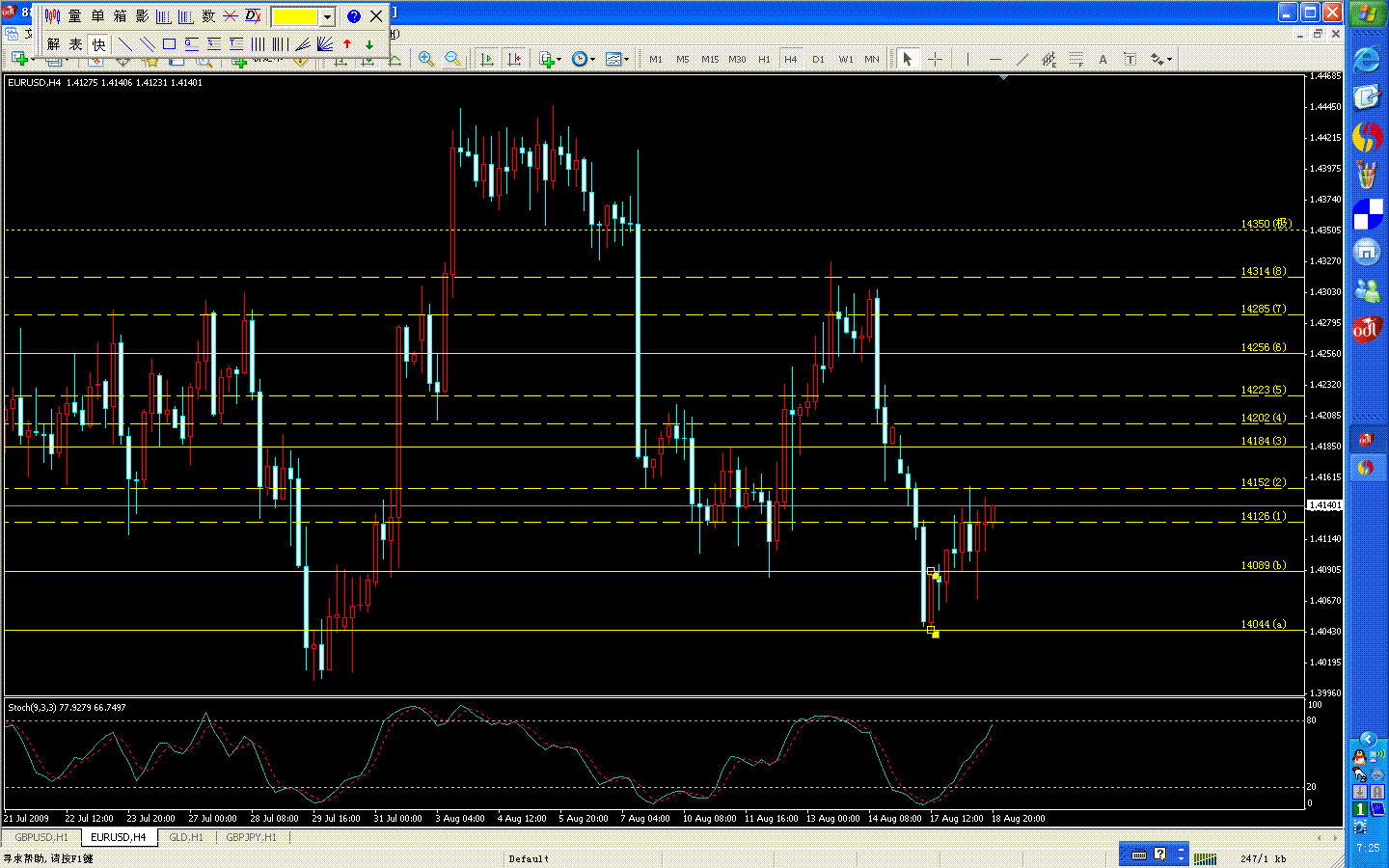Click the language bar keyboard icon
Image resolution: width=1389 pixels, height=868 pixels.
1138,854
